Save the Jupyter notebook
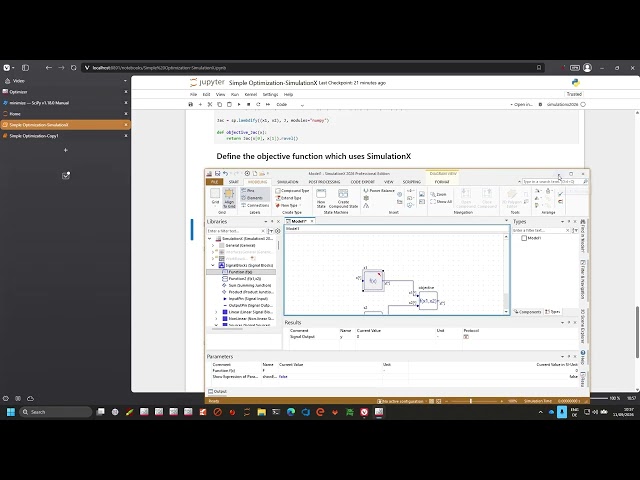 click(x=190, y=104)
